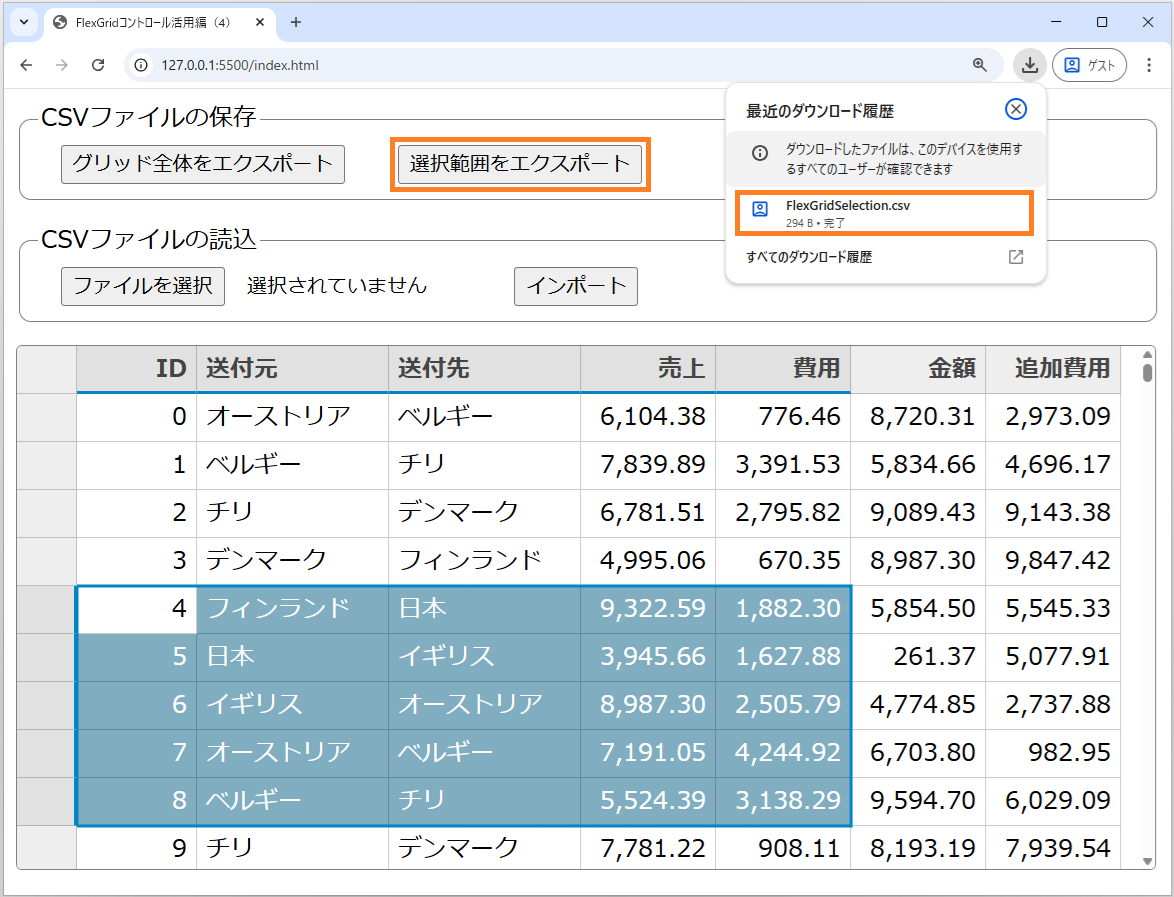
Task: Open the Chrome three-dot menu
Action: [x=1149, y=65]
